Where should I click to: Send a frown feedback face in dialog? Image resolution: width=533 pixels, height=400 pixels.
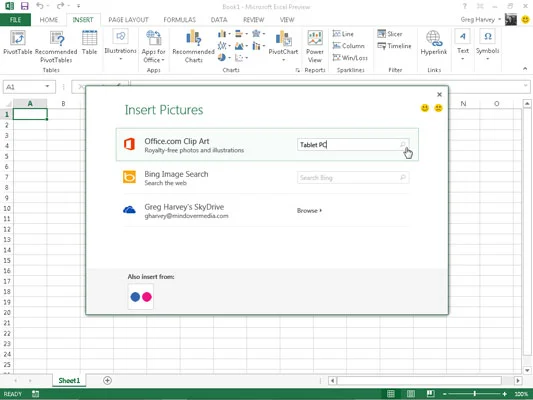439,108
